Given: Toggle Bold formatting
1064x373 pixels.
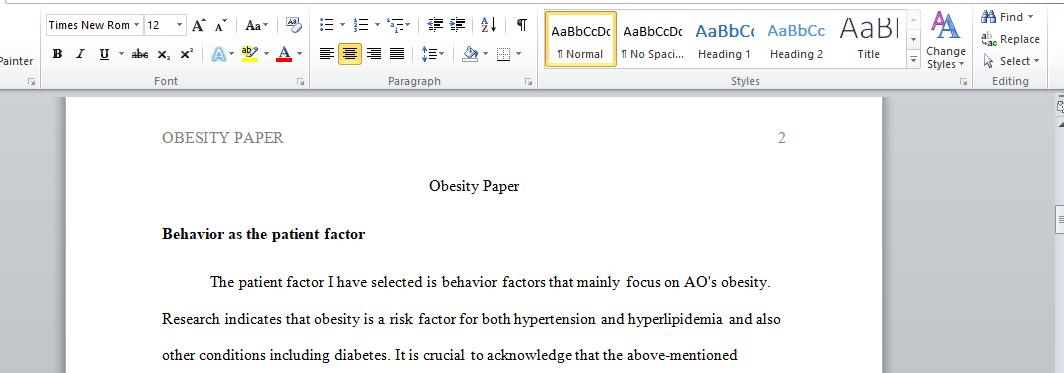Looking at the screenshot, I should (58, 54).
